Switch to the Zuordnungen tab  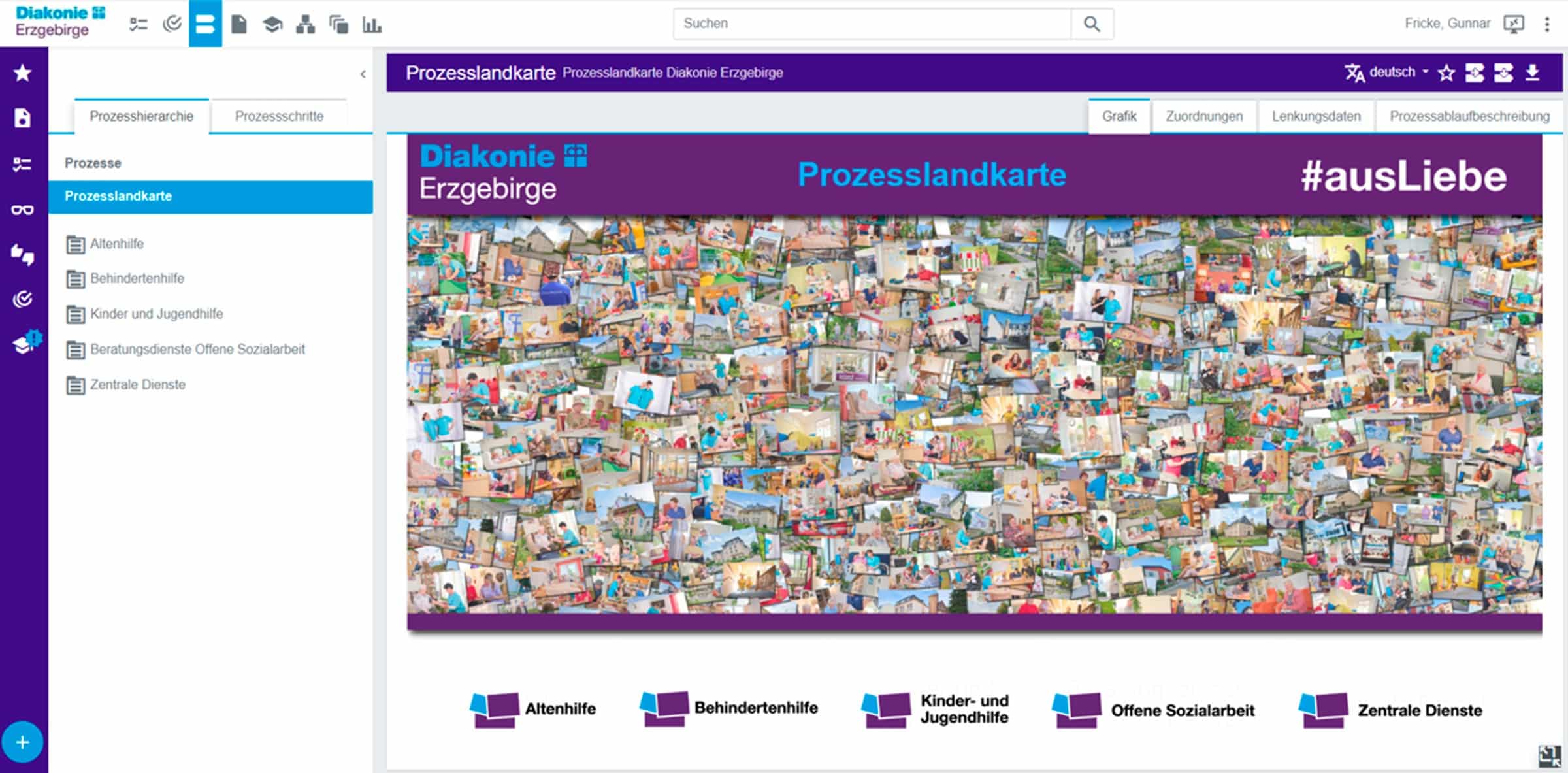(1204, 116)
